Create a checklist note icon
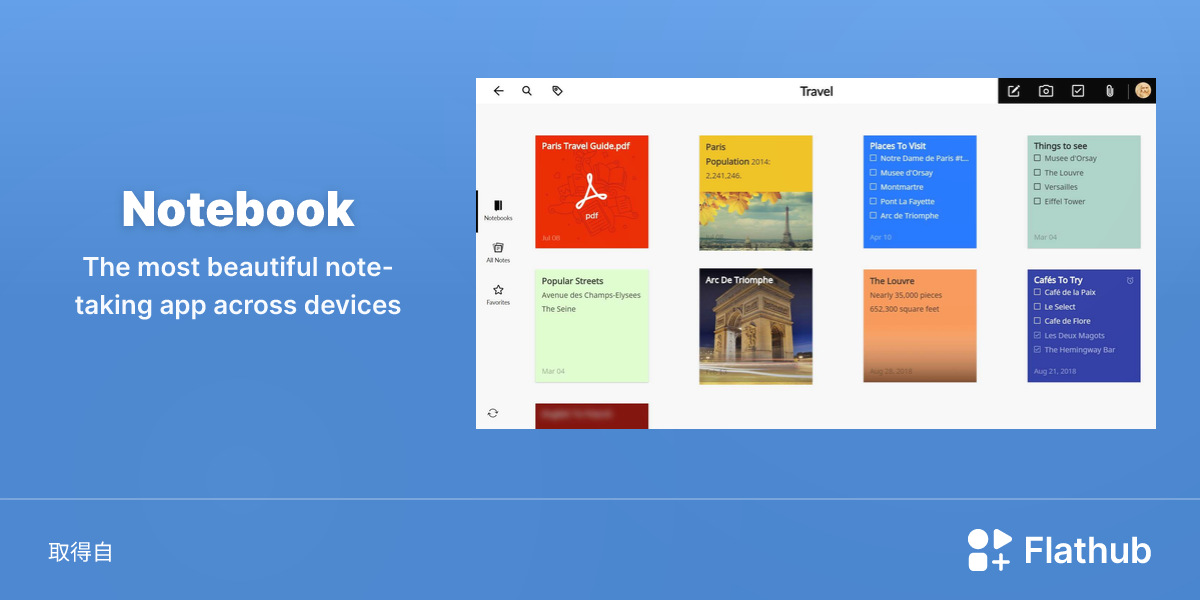Viewport: 1200px width, 600px height. coord(1078,91)
